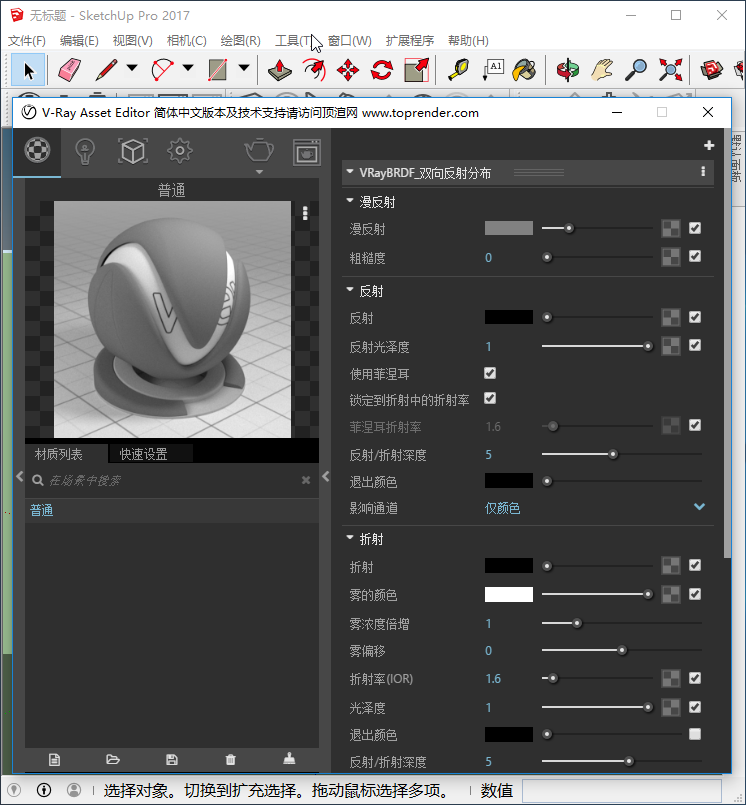
Task: Pick the pink Eraser tool
Action: point(69,70)
